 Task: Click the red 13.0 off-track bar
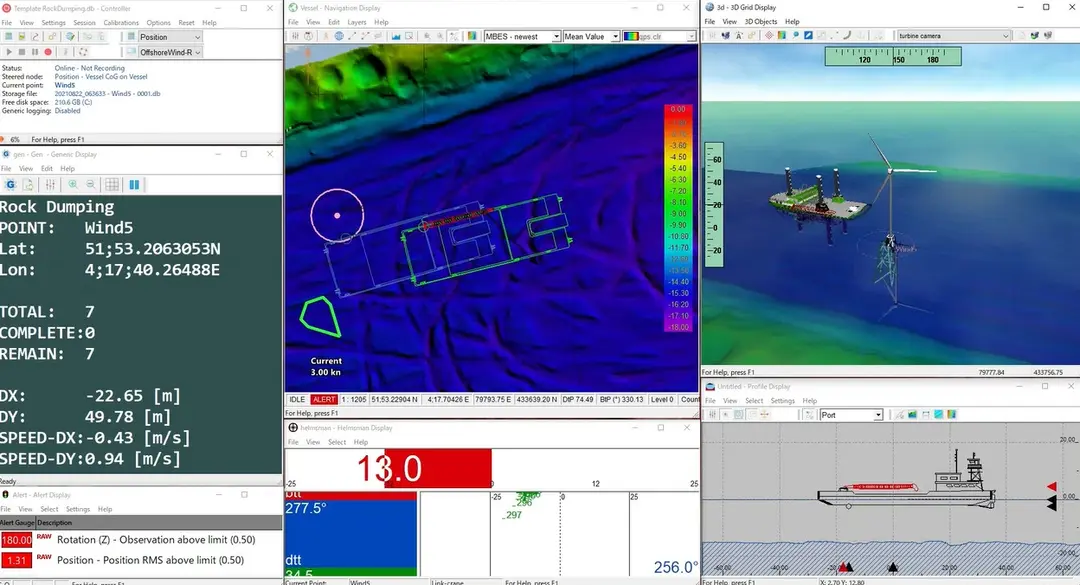438,469
